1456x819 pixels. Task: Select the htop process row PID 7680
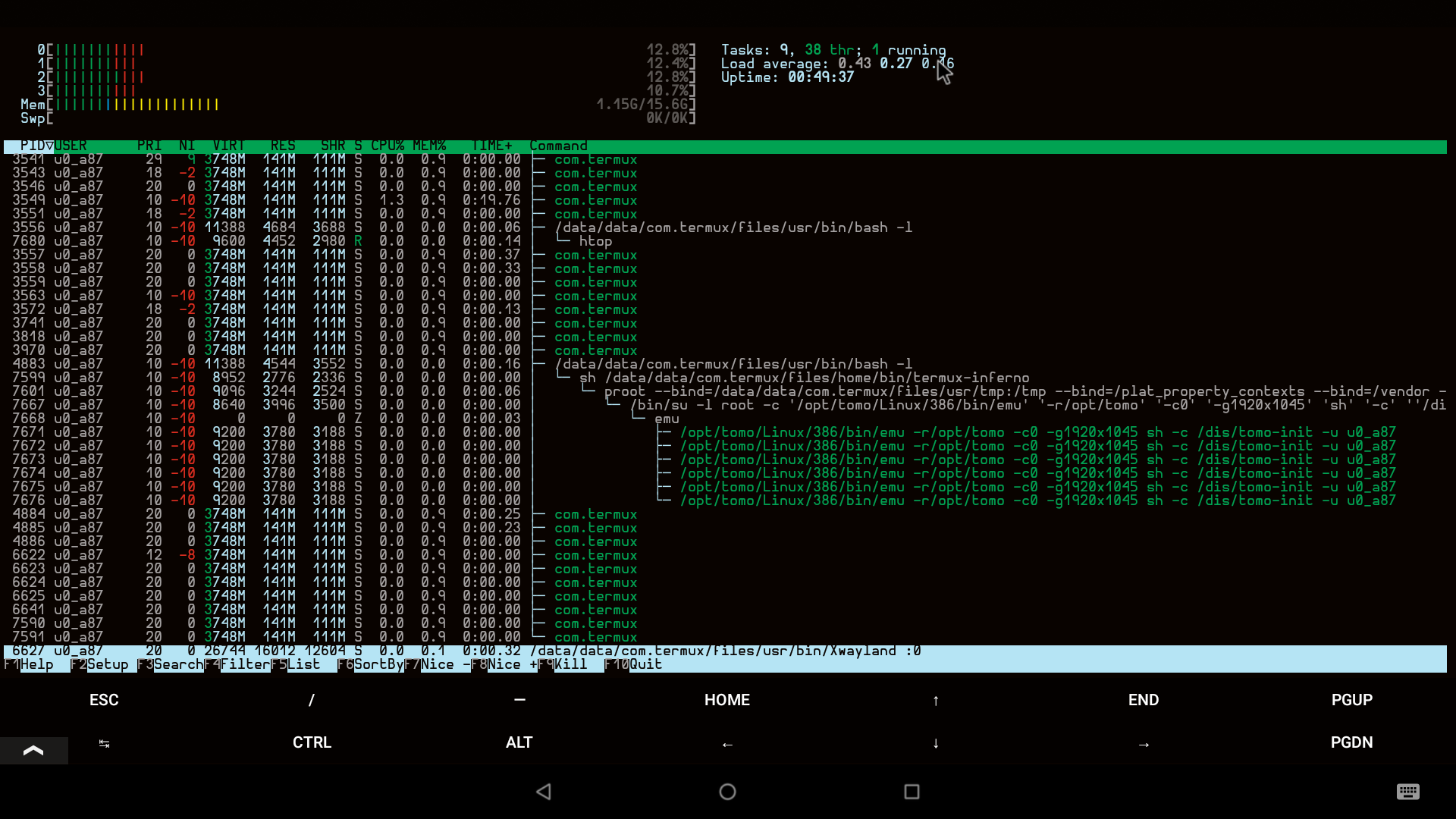725,241
